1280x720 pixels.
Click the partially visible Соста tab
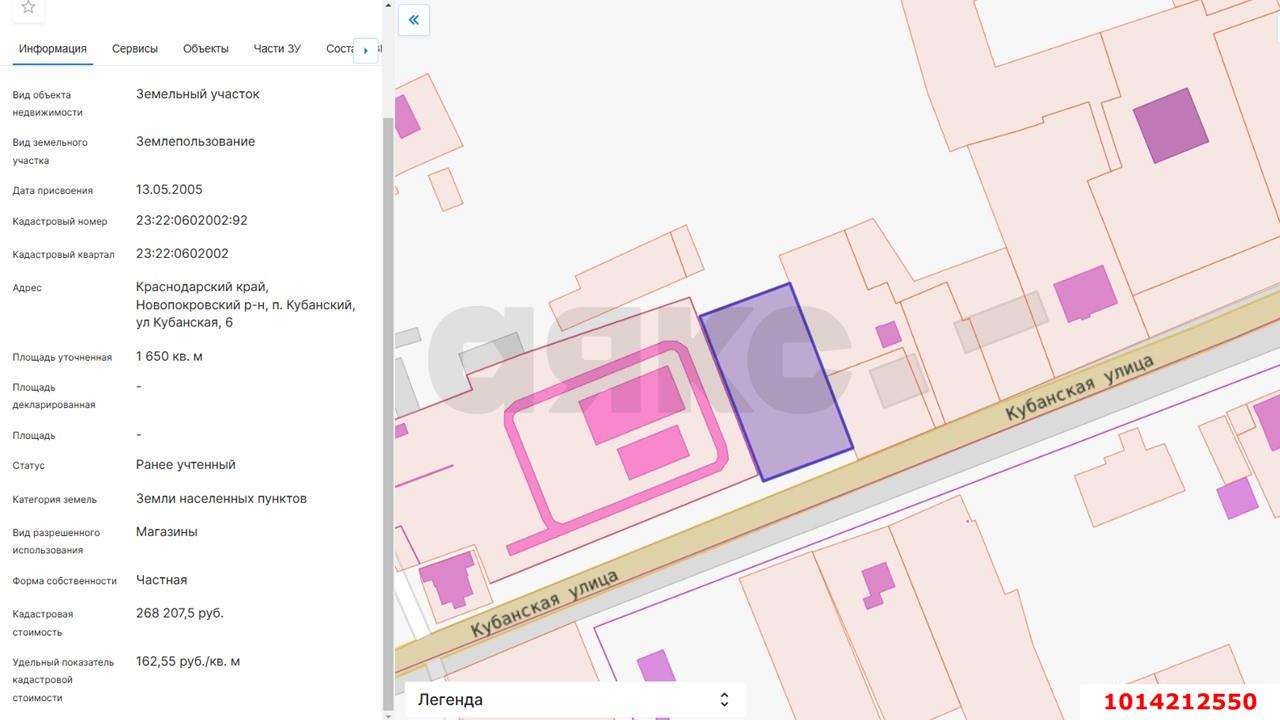point(339,49)
